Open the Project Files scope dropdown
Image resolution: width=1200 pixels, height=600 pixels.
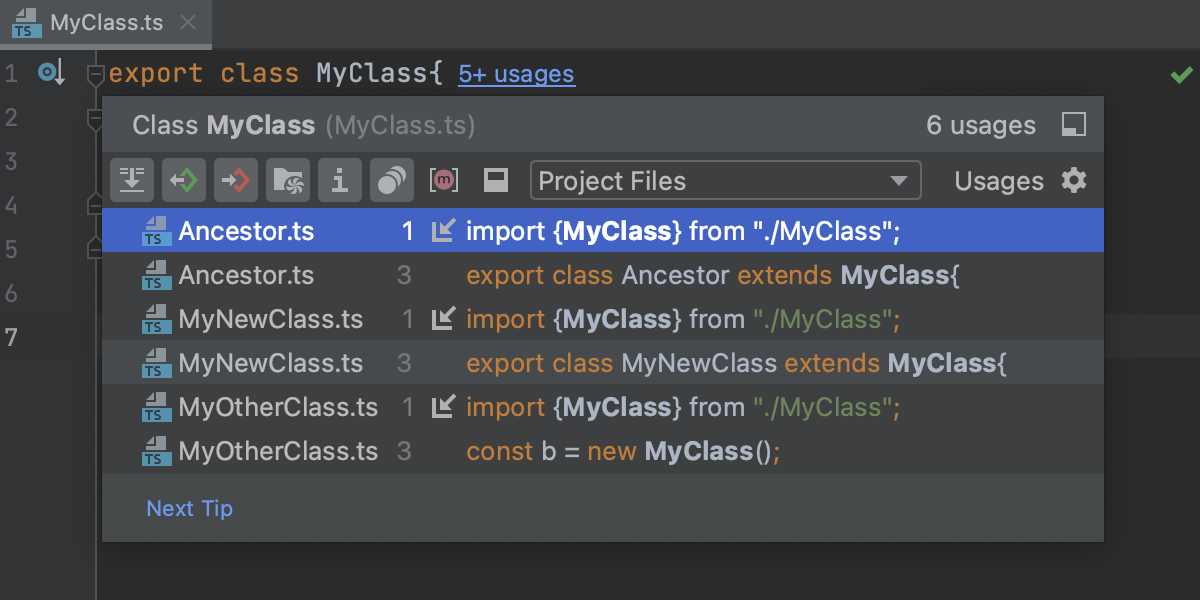[725, 181]
